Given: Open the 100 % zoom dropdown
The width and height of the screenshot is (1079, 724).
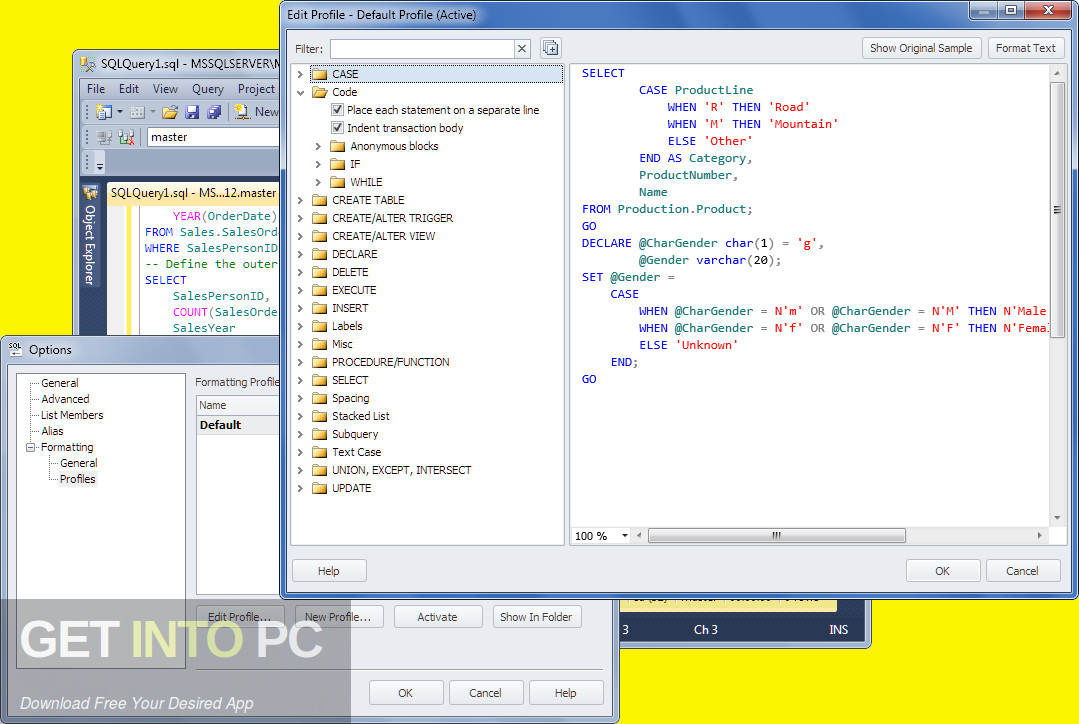Looking at the screenshot, I should click(624, 535).
